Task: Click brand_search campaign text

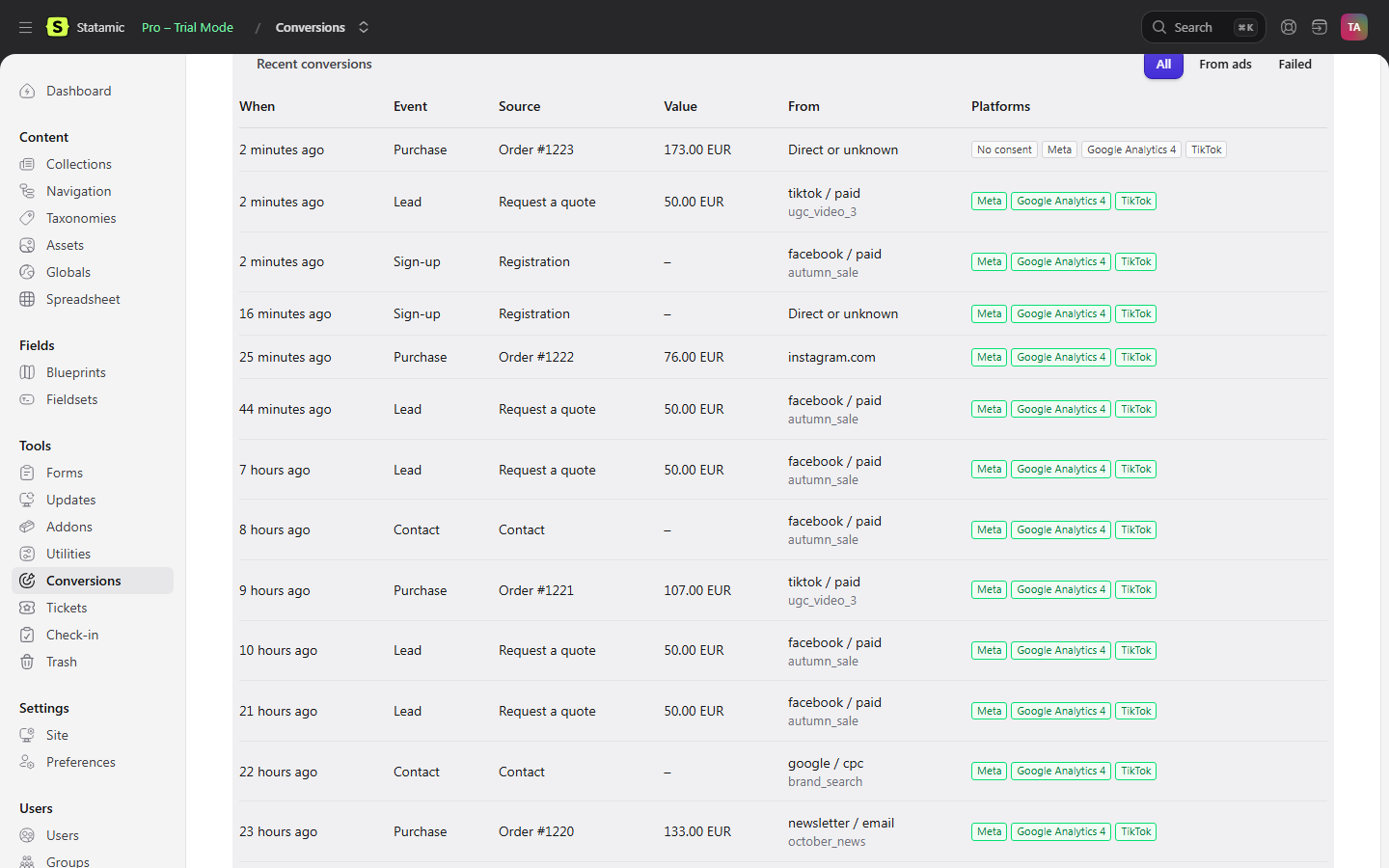Action: tap(825, 782)
